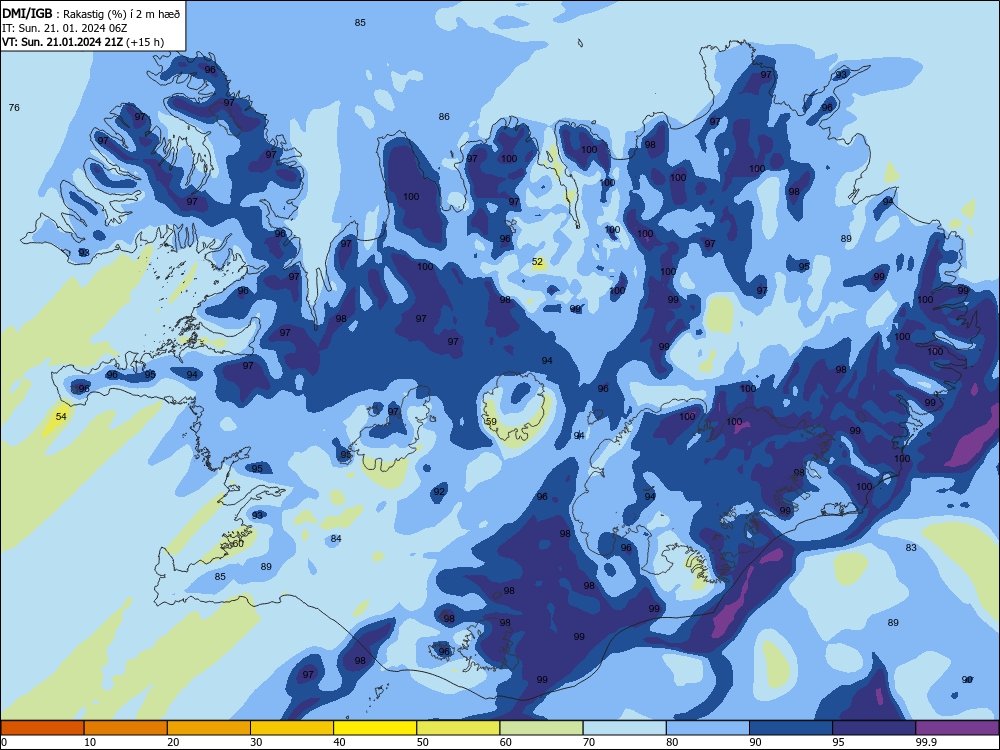Click the legend scale label '70'
This screenshot has height=750, width=1000.
pos(589,742)
